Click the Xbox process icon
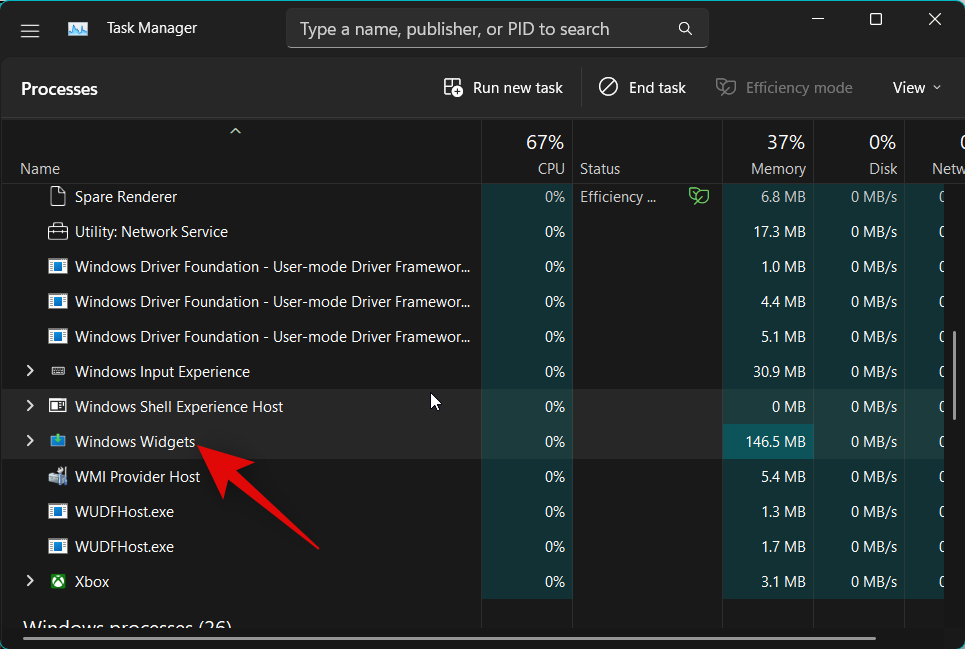 point(57,581)
